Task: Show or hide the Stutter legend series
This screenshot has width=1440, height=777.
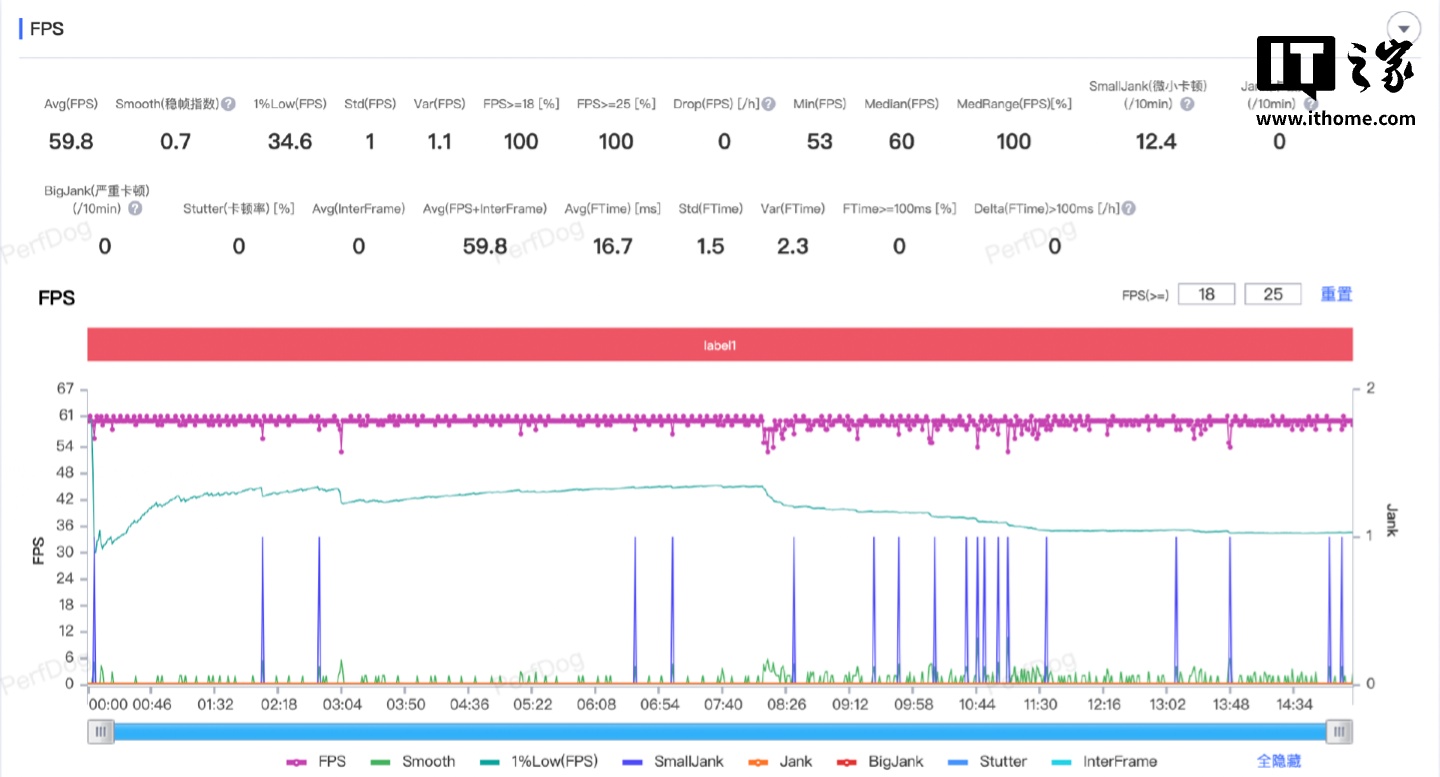Action: [989, 761]
